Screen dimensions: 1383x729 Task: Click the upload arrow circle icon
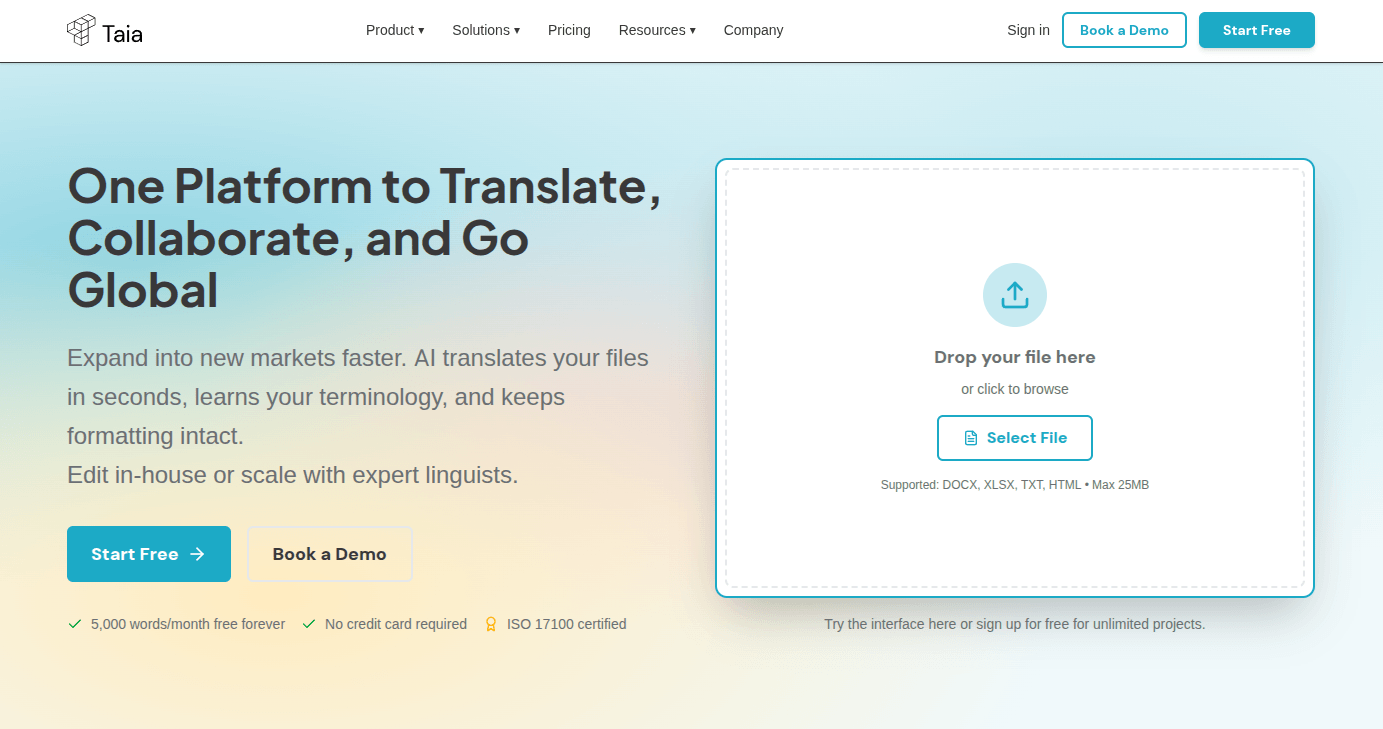pos(1015,295)
